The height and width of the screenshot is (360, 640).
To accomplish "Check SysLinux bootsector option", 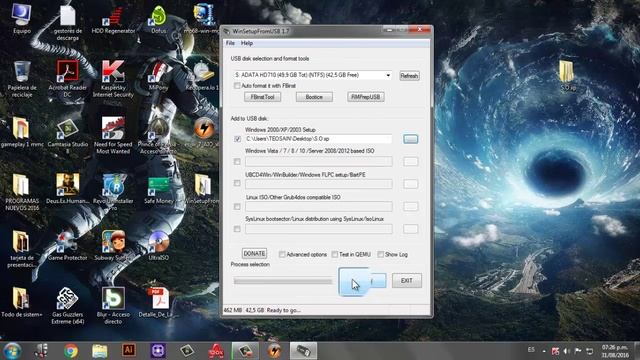I will tap(237, 229).
